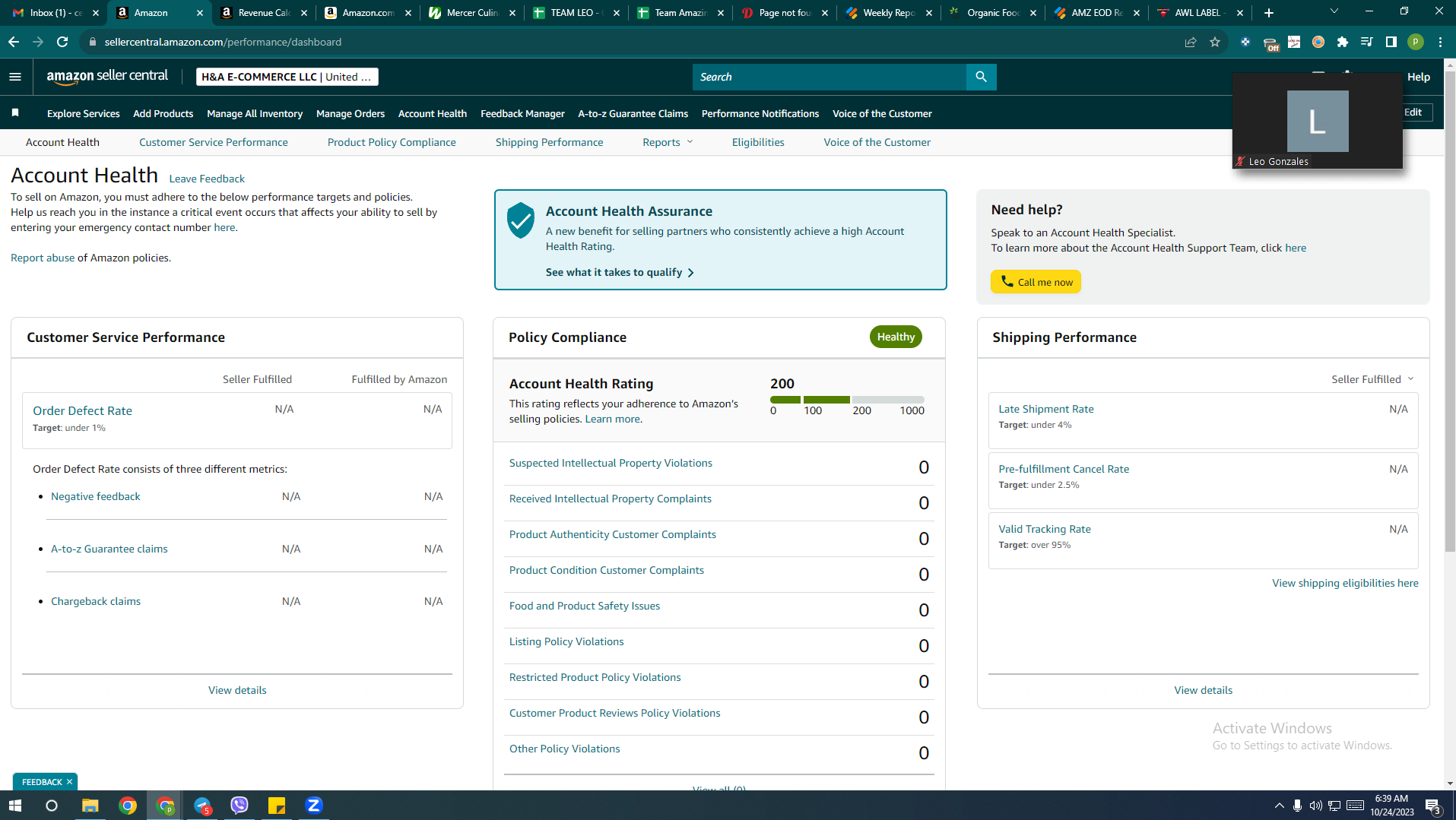Click the Account Health Rating progress bar
Screen dimensions: 1456x820
tap(847, 400)
